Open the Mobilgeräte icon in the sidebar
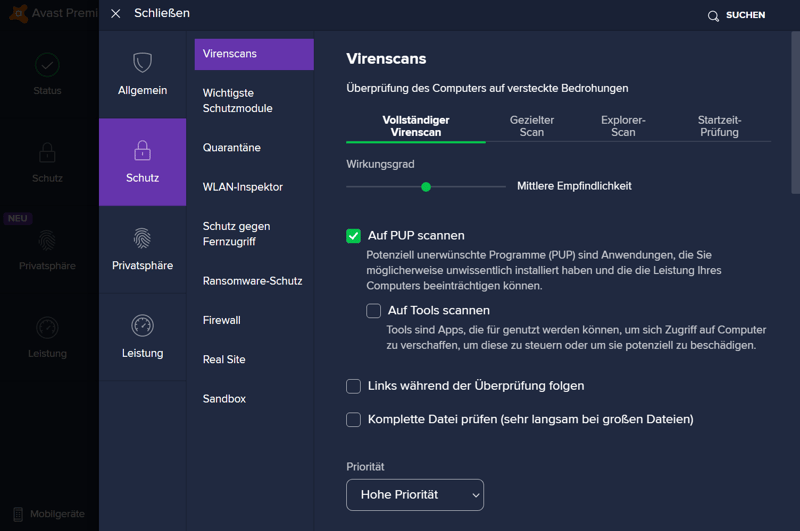 [x=18, y=514]
